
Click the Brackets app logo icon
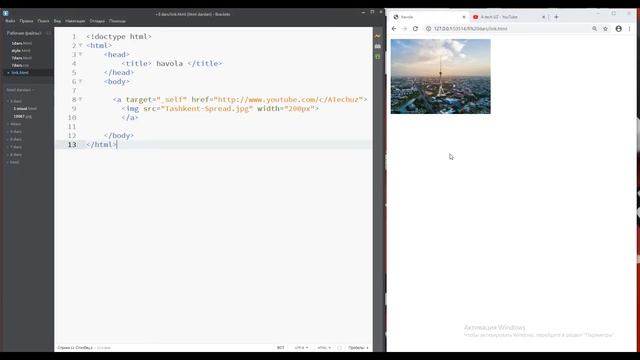[6, 13]
